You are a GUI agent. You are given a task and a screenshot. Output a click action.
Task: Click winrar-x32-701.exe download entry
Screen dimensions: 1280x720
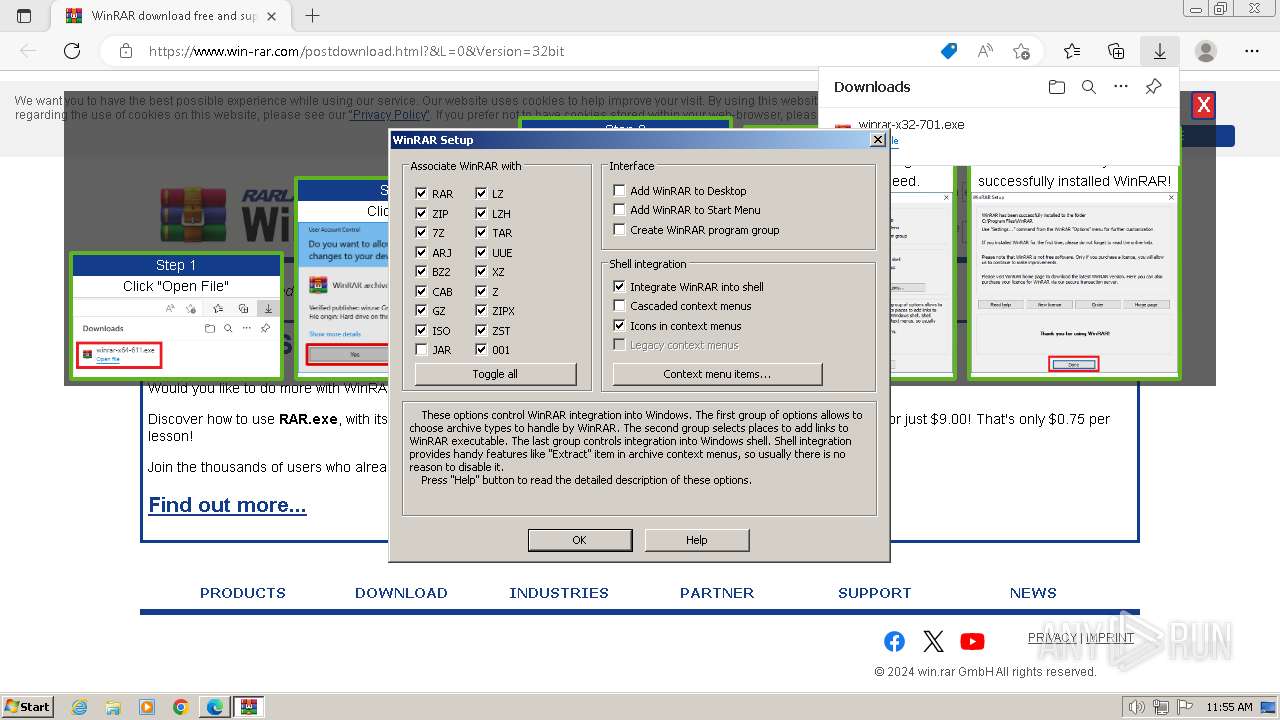[911, 125]
